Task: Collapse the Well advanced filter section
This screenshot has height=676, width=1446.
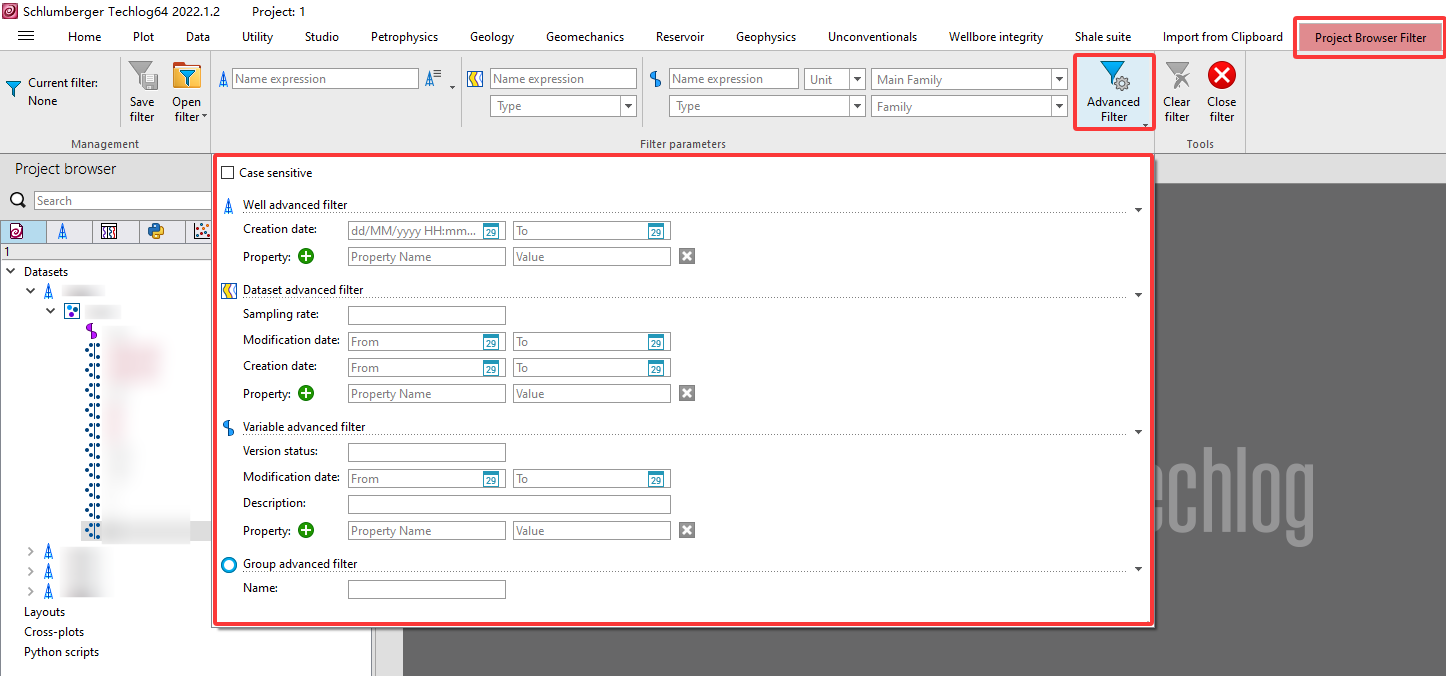Action: coord(1138,210)
